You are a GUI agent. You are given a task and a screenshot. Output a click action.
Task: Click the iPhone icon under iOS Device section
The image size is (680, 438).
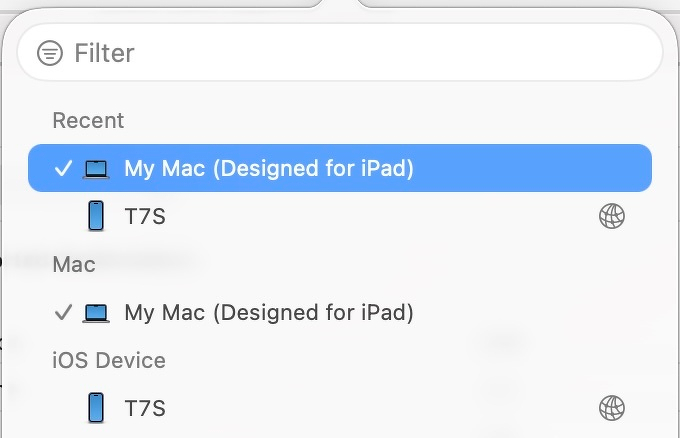pos(96,408)
